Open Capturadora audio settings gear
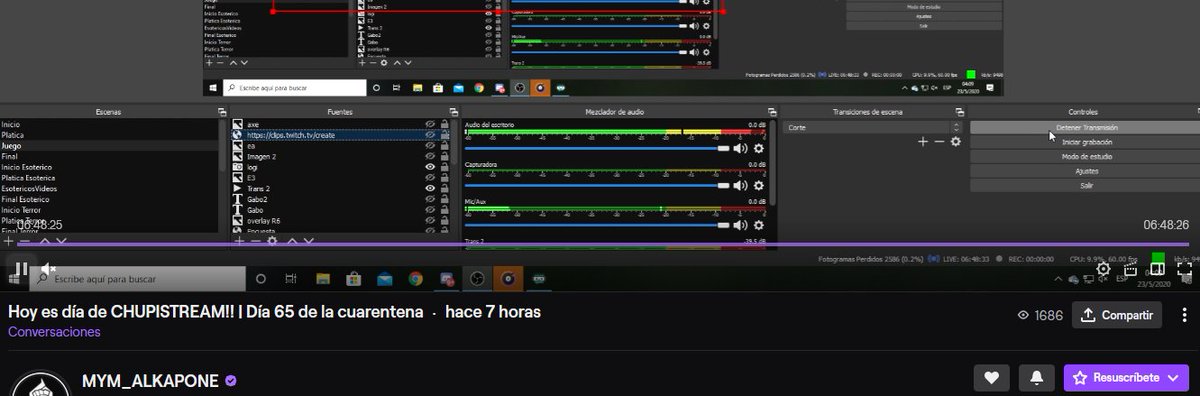This screenshot has width=1200, height=396. pyautogui.click(x=758, y=186)
